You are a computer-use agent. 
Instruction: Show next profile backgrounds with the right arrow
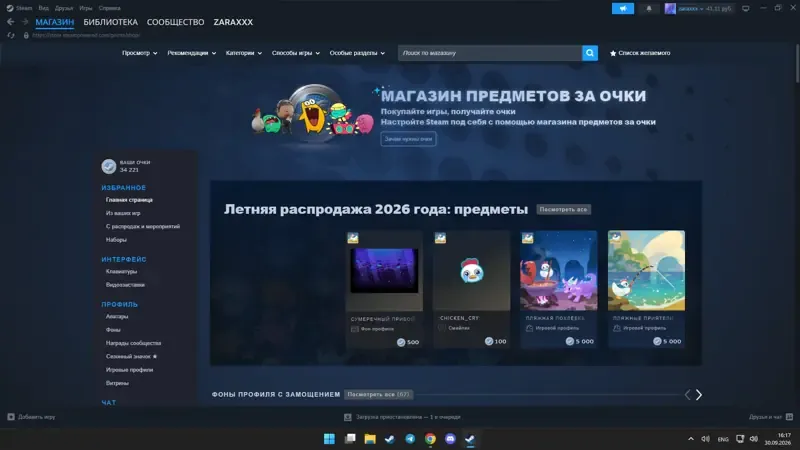[x=699, y=394]
